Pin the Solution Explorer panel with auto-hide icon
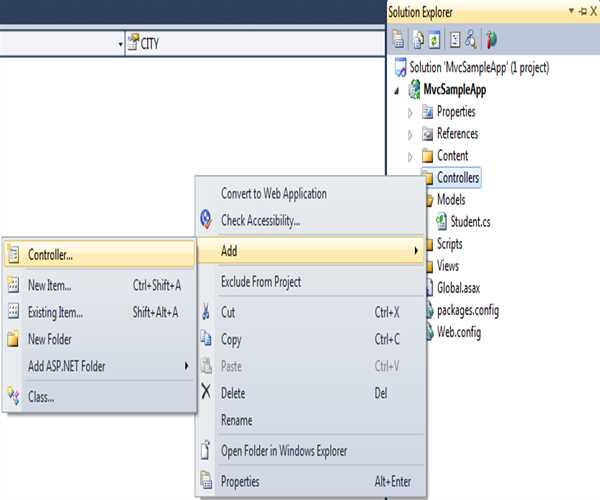Viewport: 600px width, 500px height. click(x=581, y=9)
